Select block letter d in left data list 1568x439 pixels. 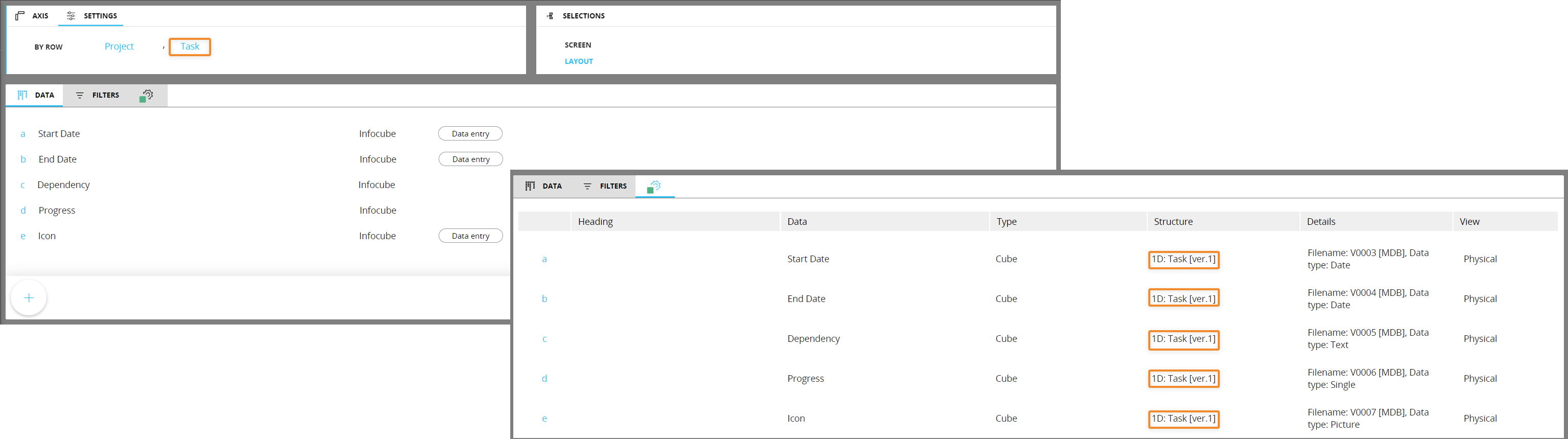point(23,210)
